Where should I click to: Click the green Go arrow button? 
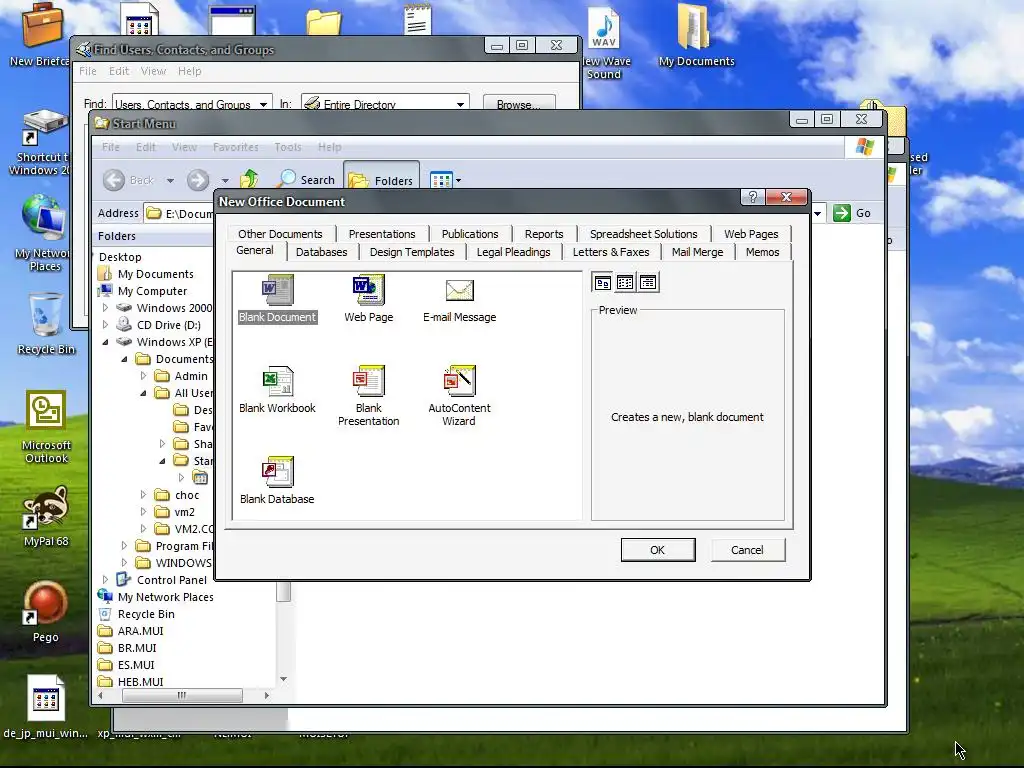(842, 213)
